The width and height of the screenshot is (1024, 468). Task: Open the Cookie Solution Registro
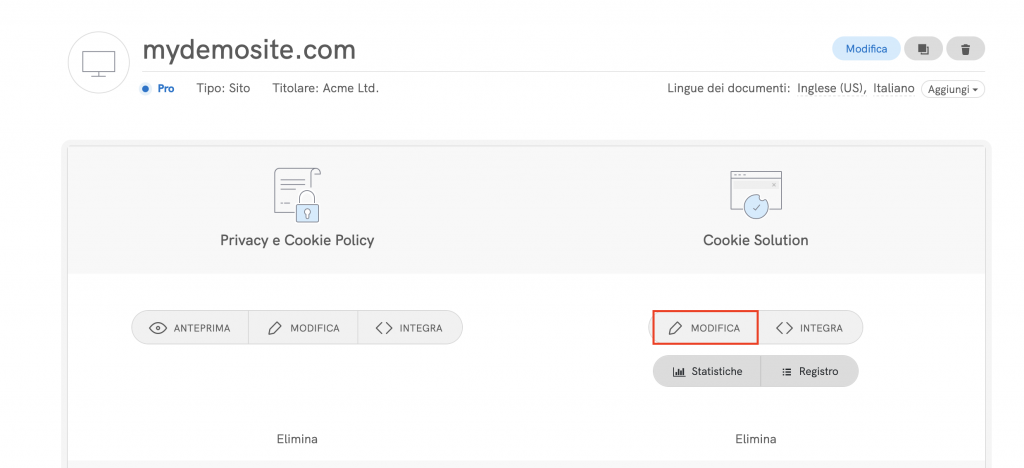[x=809, y=371]
